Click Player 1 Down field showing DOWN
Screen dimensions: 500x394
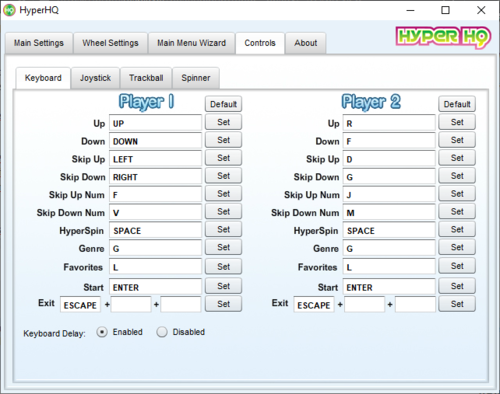[x=155, y=141]
